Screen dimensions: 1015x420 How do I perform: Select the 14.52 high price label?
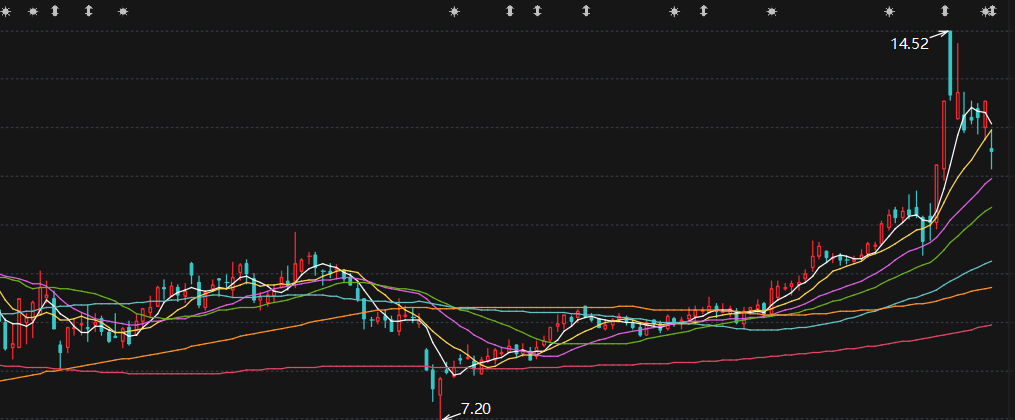(x=909, y=44)
